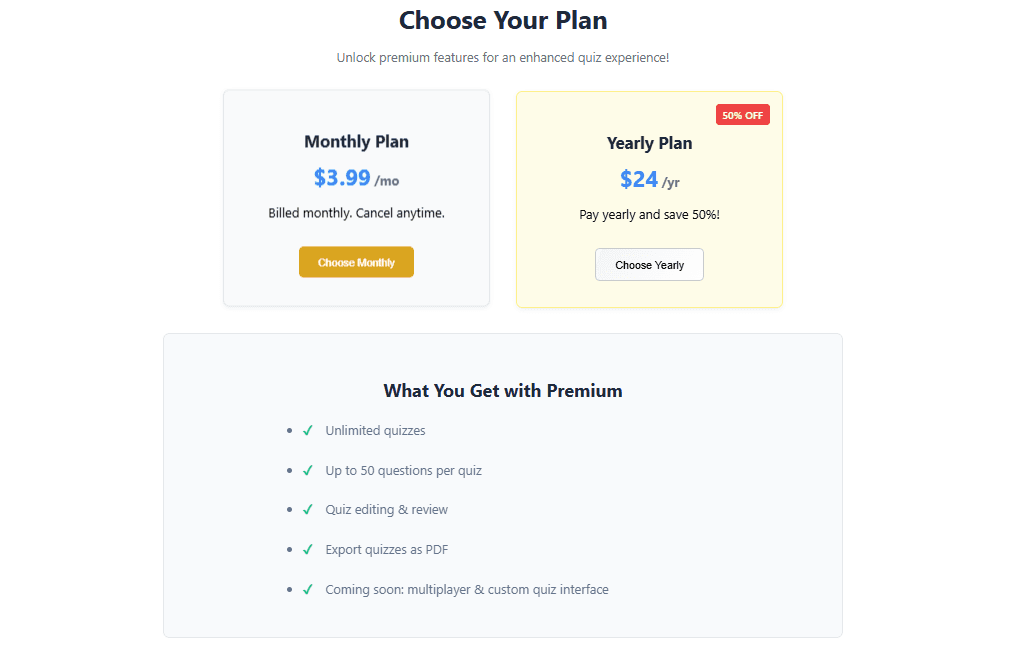The image size is (1036, 654).
Task: Click the checkmark beside Quiz editing & review
Action: (308, 509)
